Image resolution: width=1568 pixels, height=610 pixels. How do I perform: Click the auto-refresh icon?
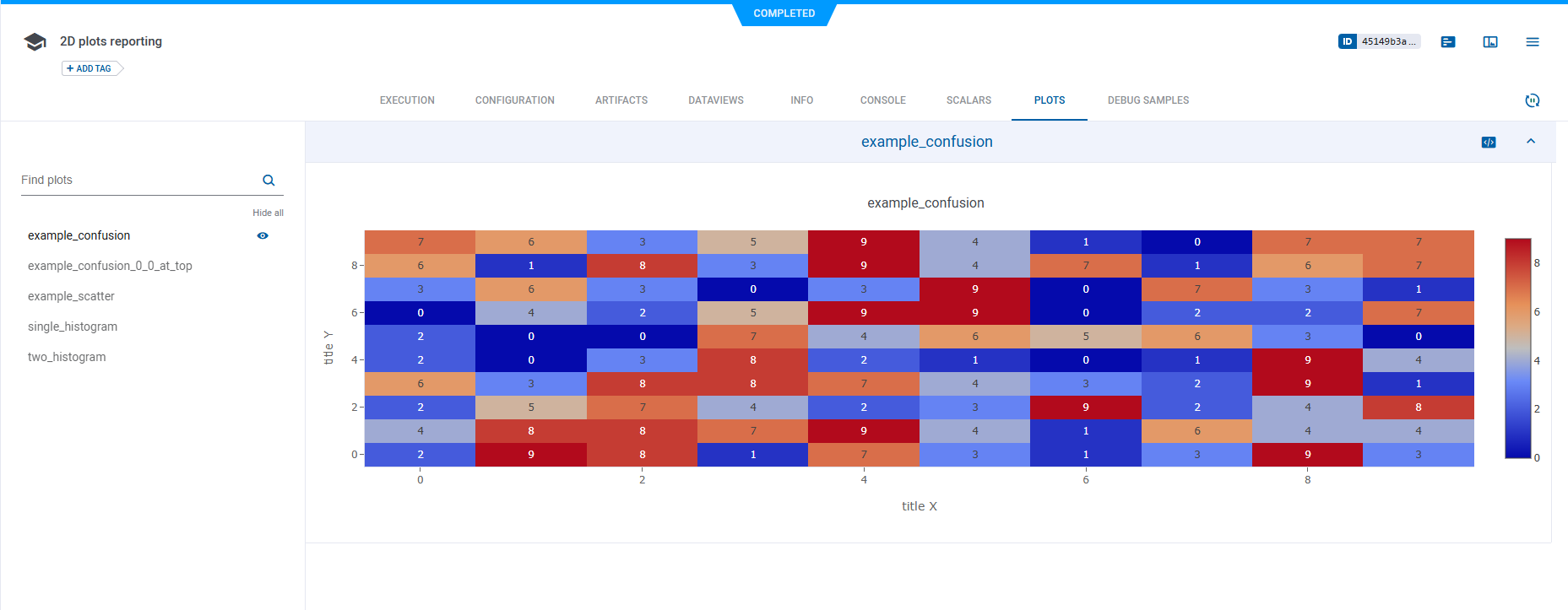point(1533,100)
